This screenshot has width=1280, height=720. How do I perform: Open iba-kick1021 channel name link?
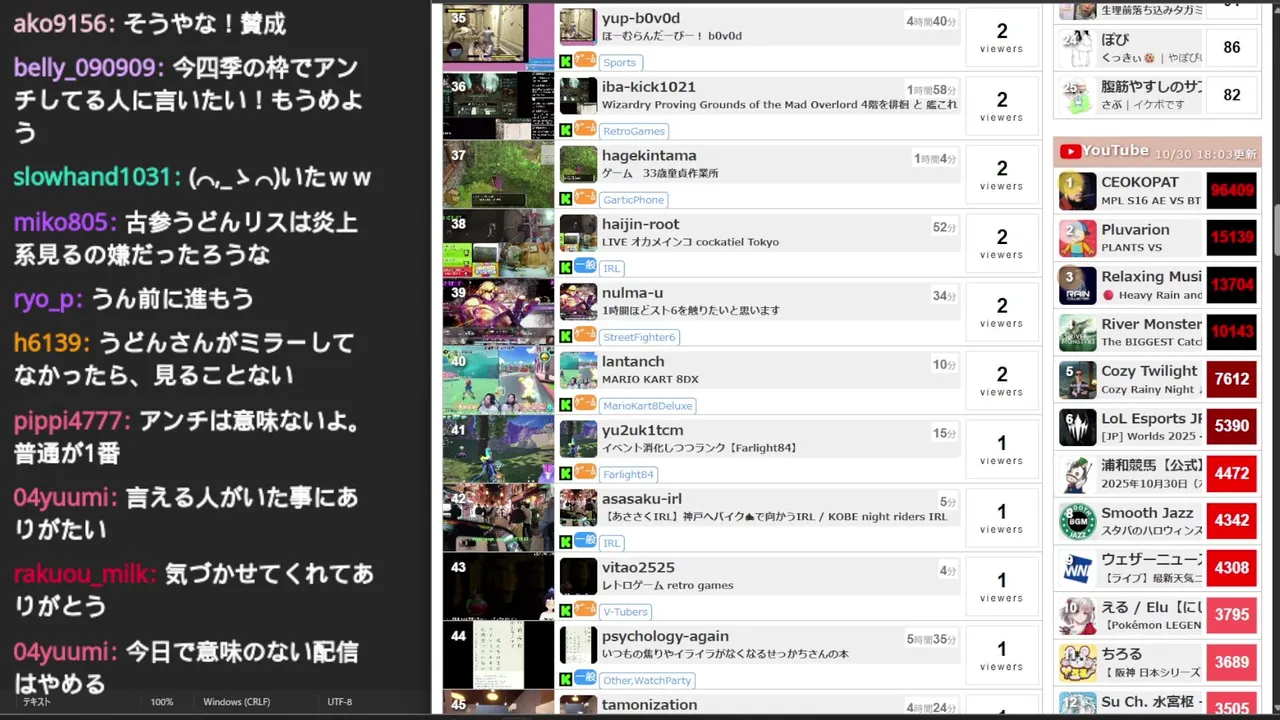648,87
